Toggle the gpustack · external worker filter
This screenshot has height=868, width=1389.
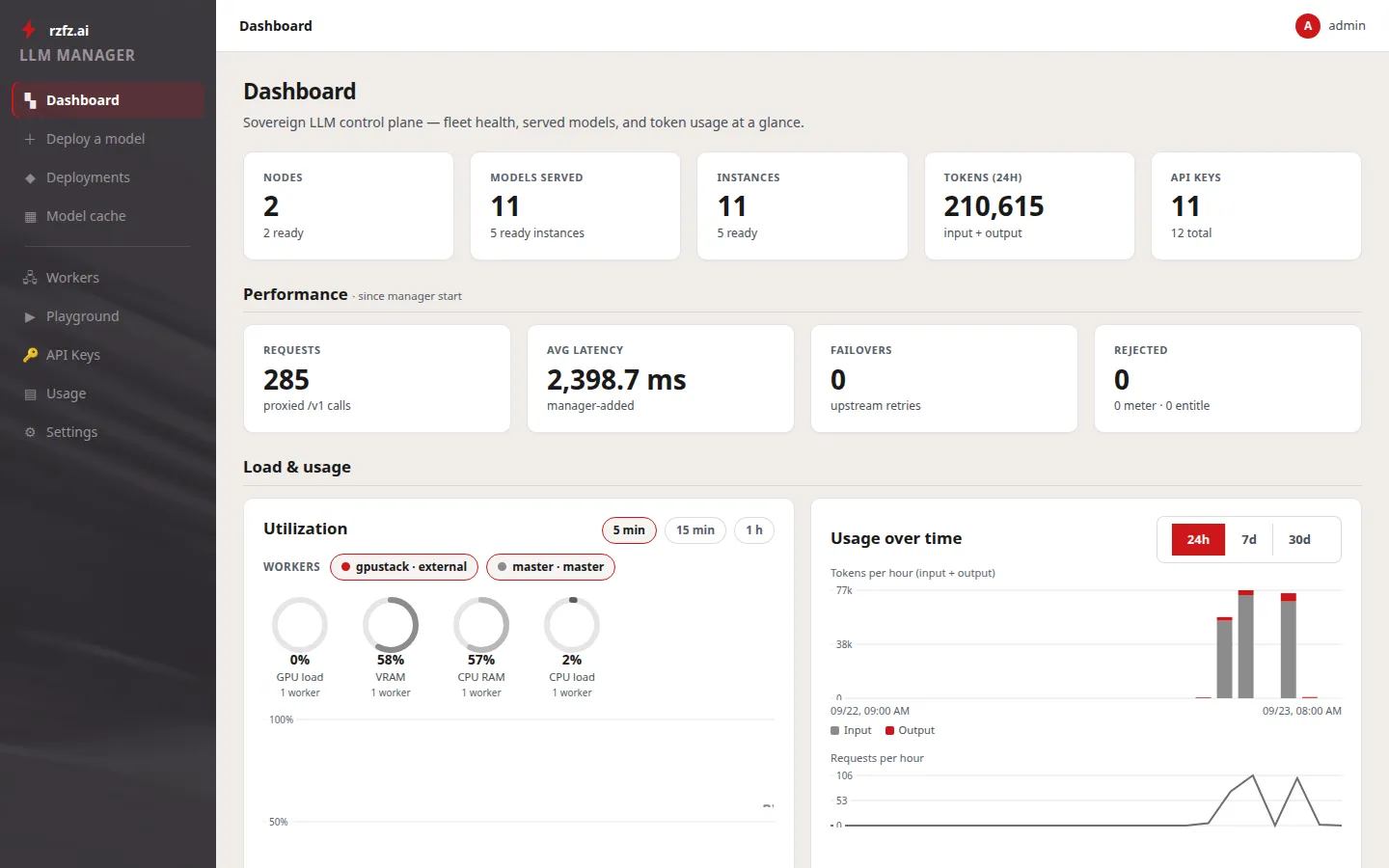tap(404, 567)
